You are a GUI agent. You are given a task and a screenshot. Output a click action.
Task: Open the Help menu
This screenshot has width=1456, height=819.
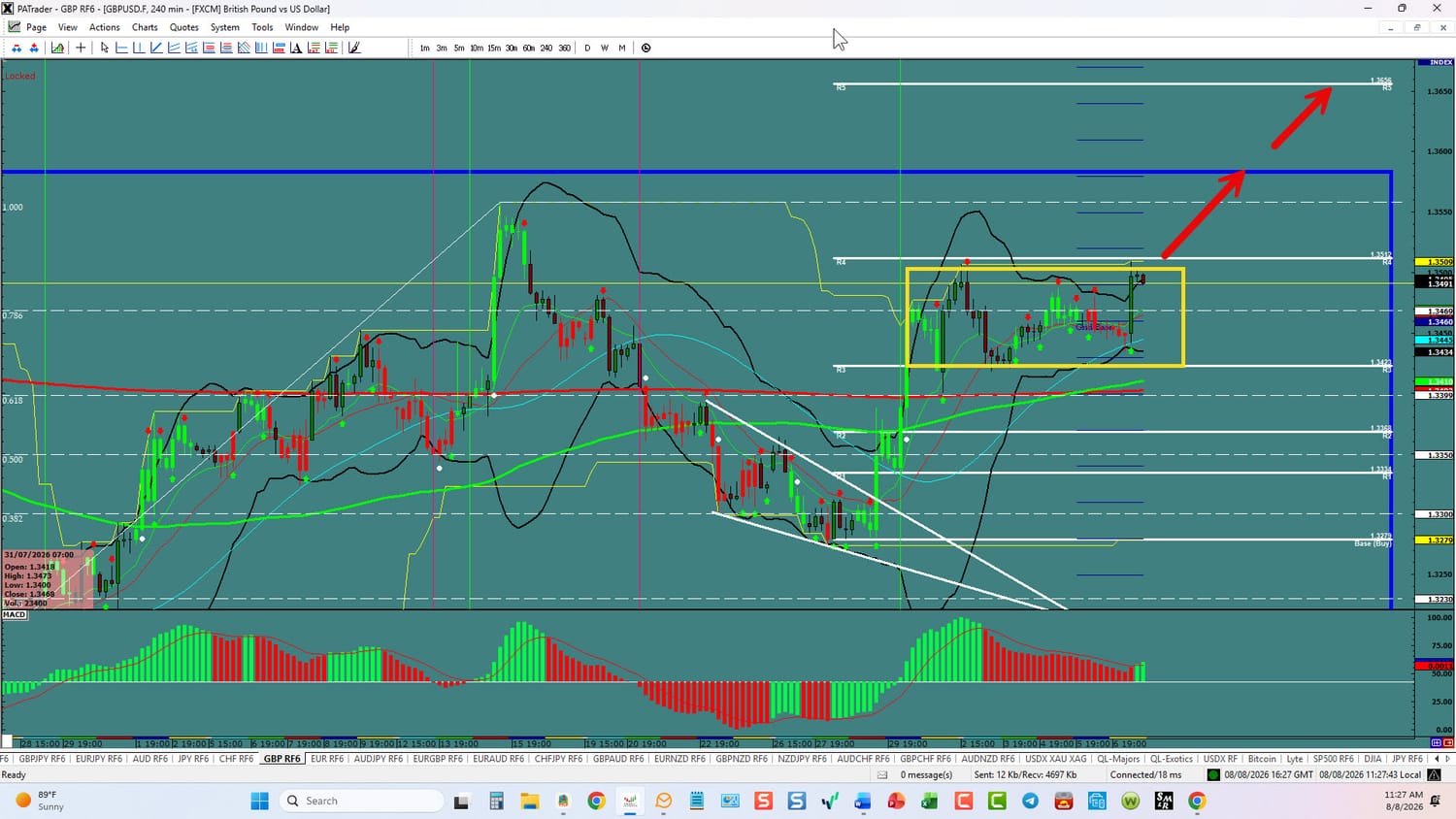pyautogui.click(x=340, y=27)
